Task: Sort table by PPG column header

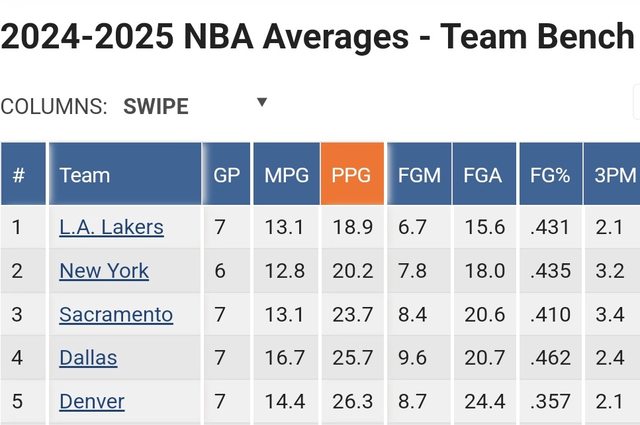Action: tap(351, 175)
